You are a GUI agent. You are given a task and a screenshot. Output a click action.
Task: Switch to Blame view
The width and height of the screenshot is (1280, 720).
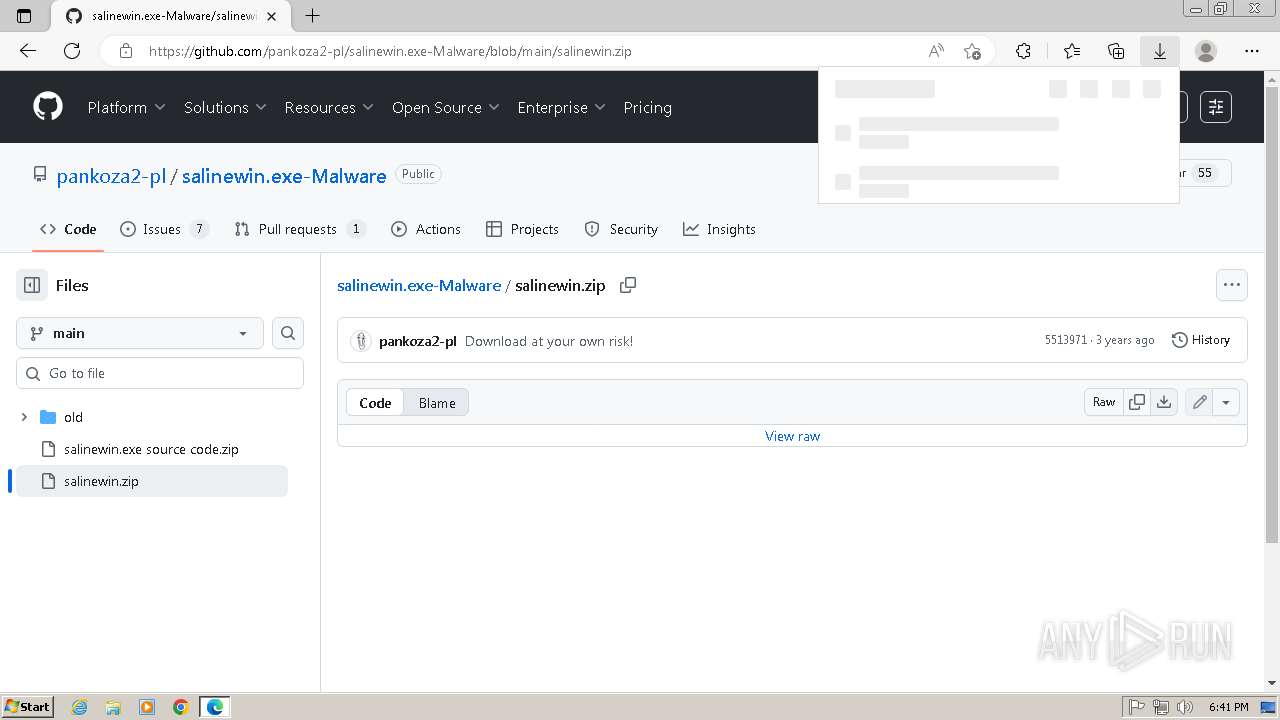click(x=437, y=402)
